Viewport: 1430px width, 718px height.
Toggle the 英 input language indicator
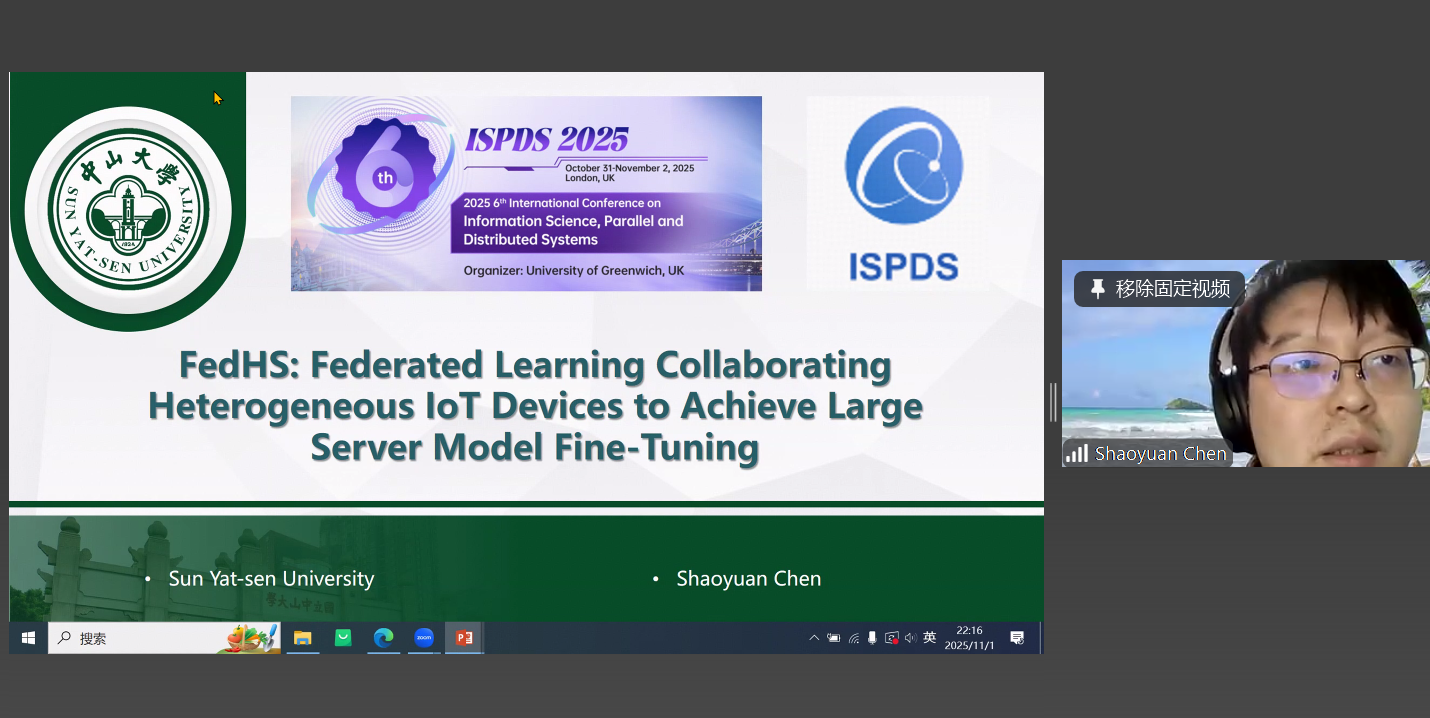tap(930, 638)
